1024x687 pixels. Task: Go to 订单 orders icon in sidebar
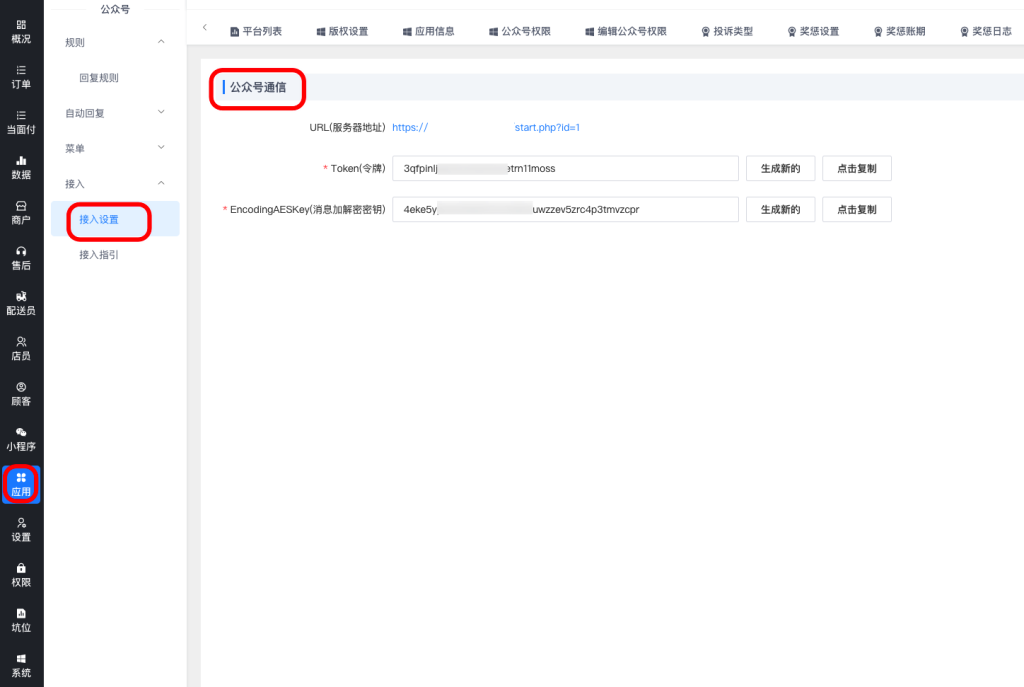point(21,70)
